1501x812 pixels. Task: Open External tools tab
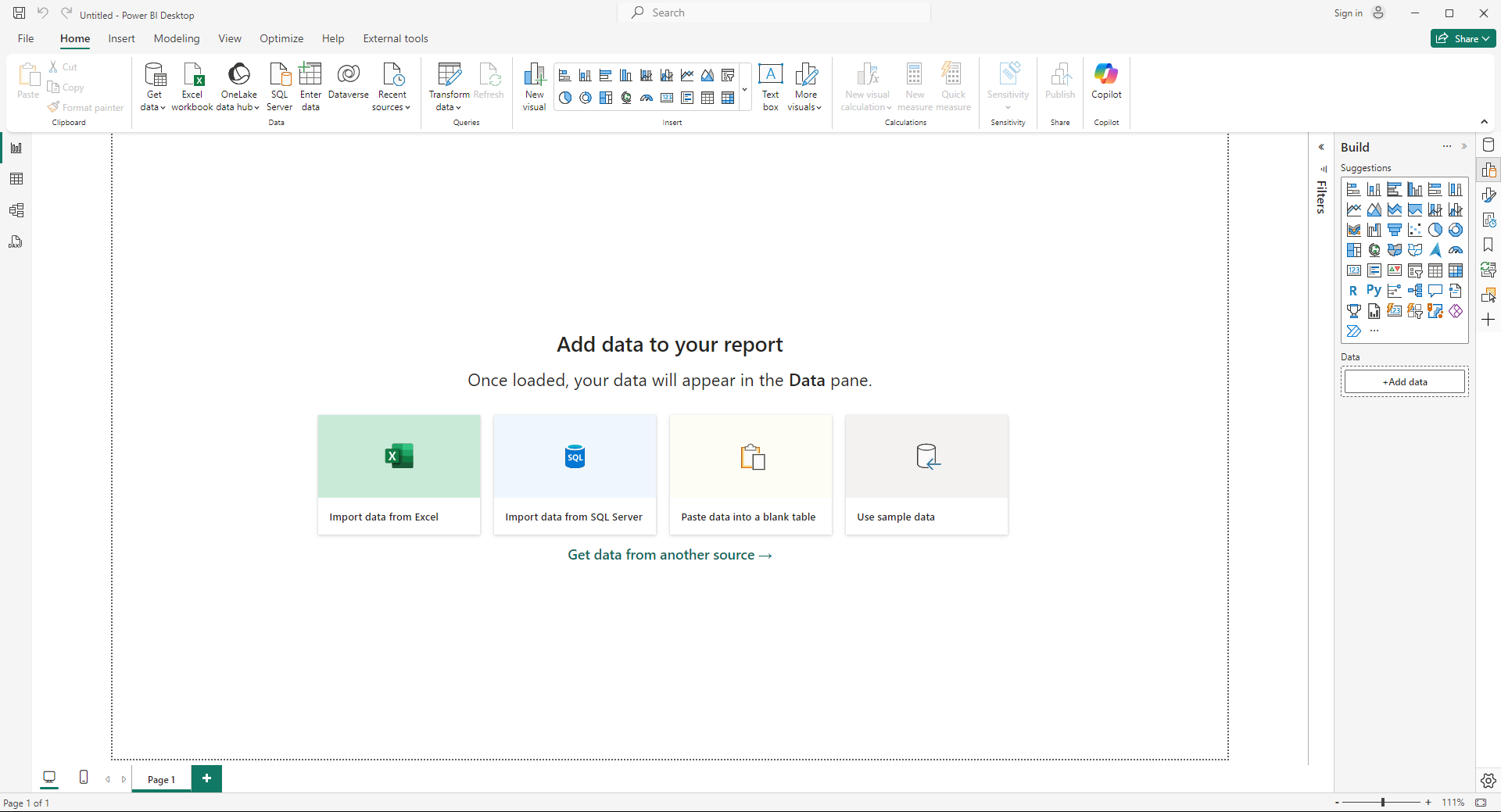396,38
